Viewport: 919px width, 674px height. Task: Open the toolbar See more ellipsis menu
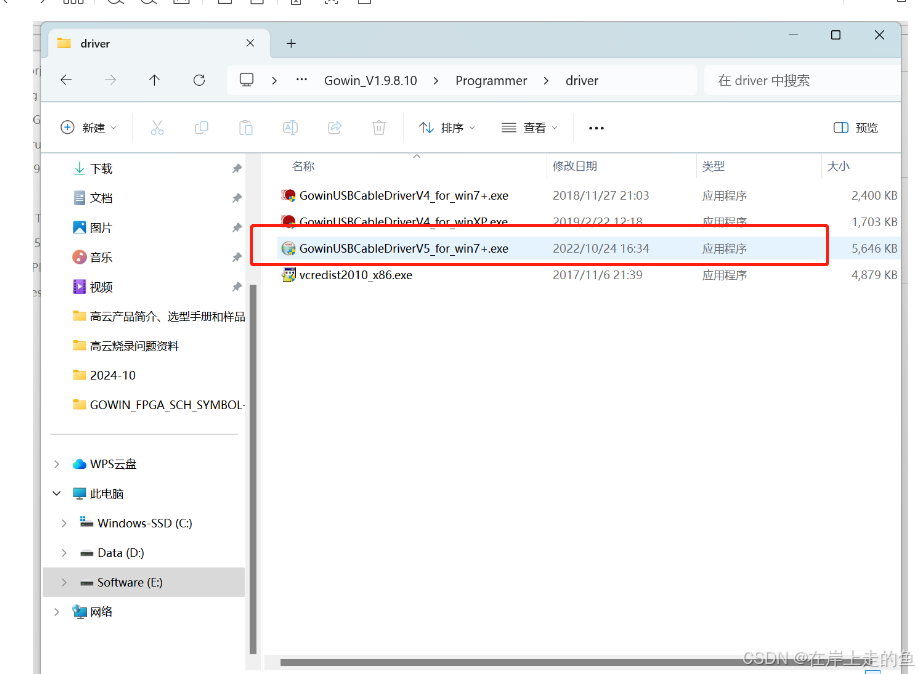(x=596, y=128)
